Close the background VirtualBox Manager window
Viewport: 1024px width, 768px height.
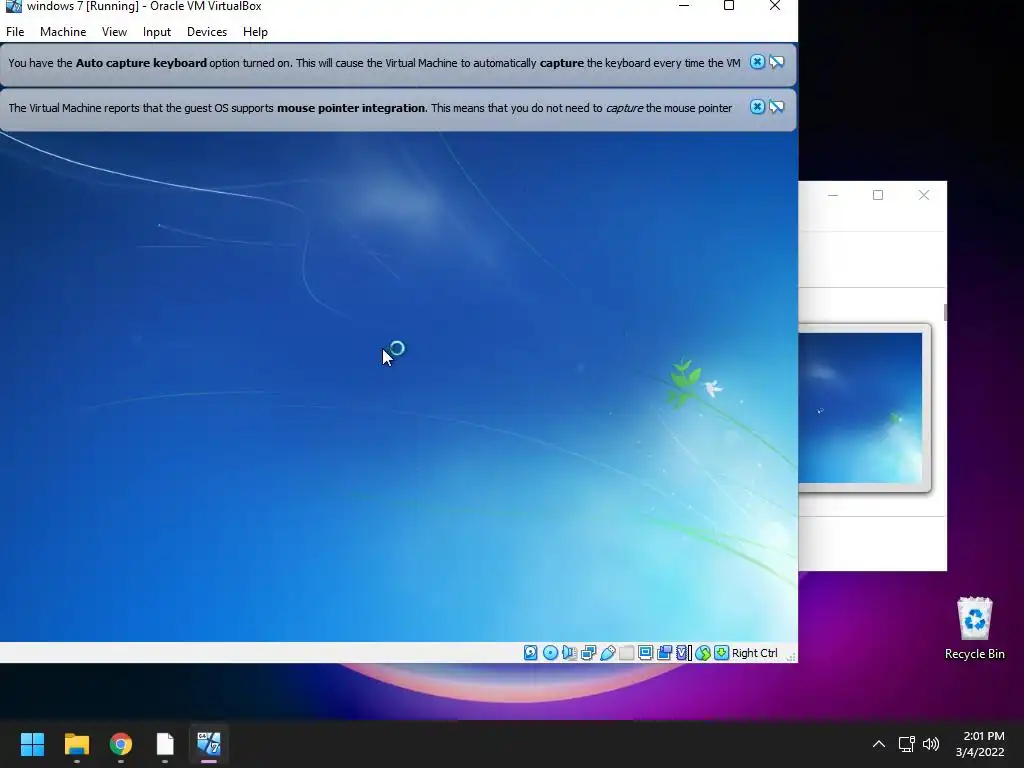(x=923, y=195)
